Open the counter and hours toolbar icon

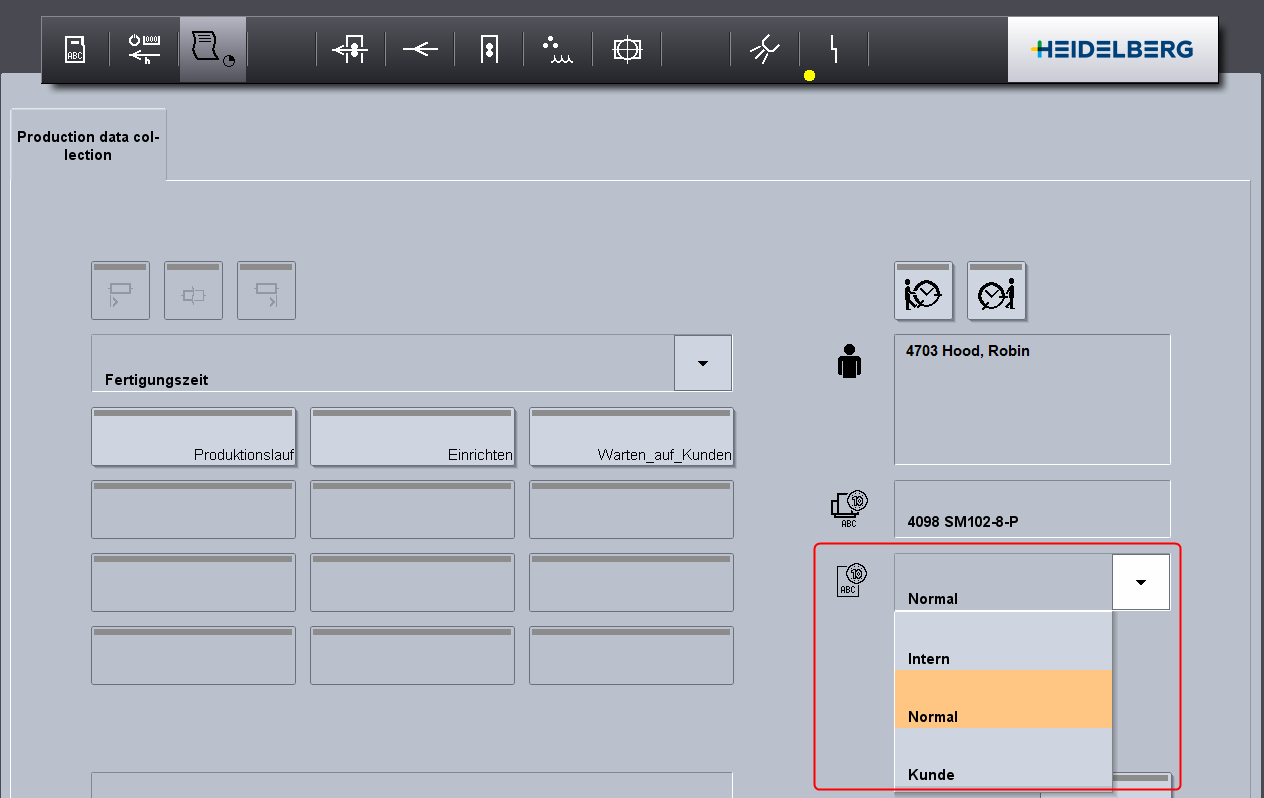143,48
